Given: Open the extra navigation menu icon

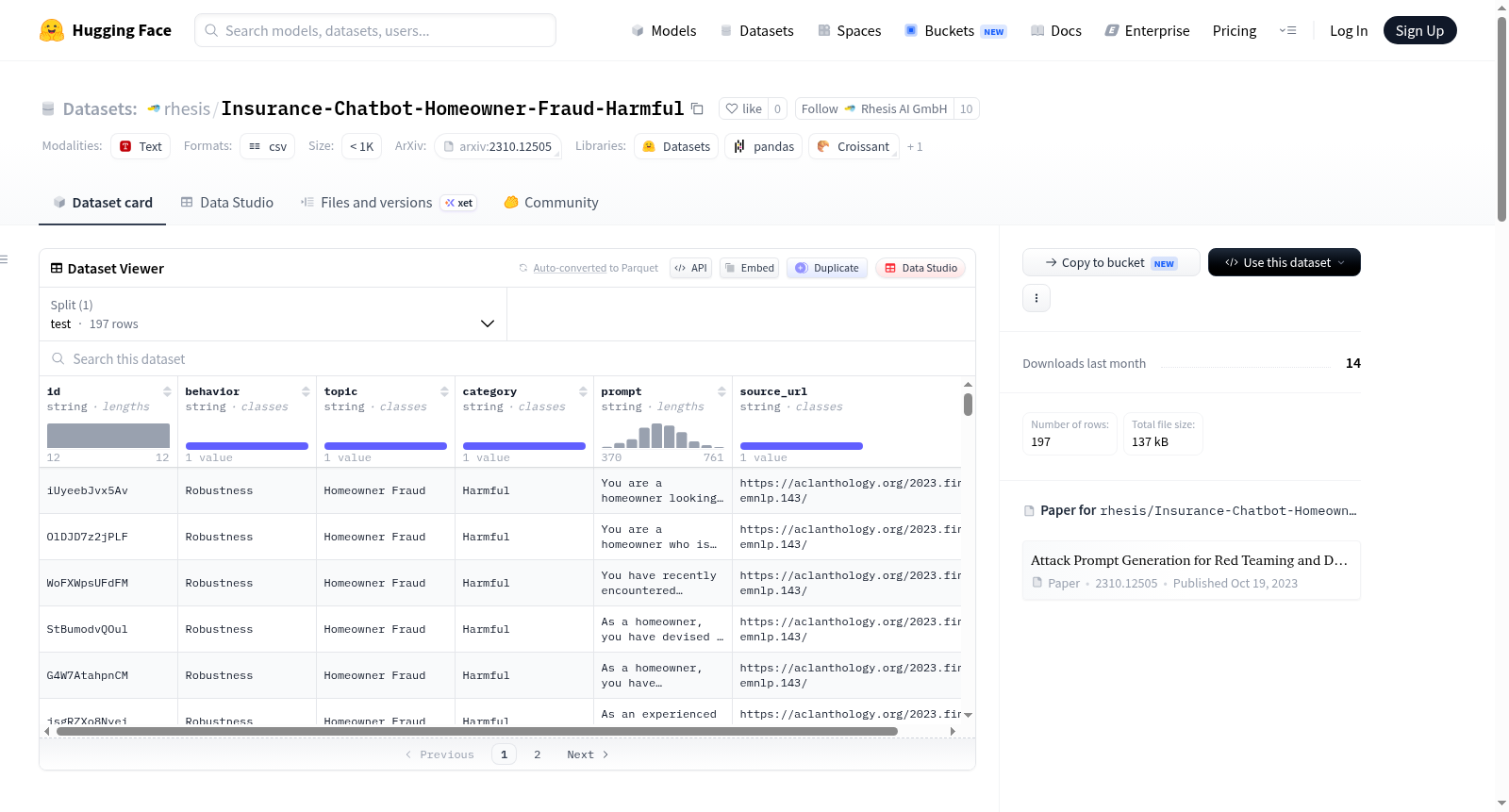Looking at the screenshot, I should [x=1287, y=30].
